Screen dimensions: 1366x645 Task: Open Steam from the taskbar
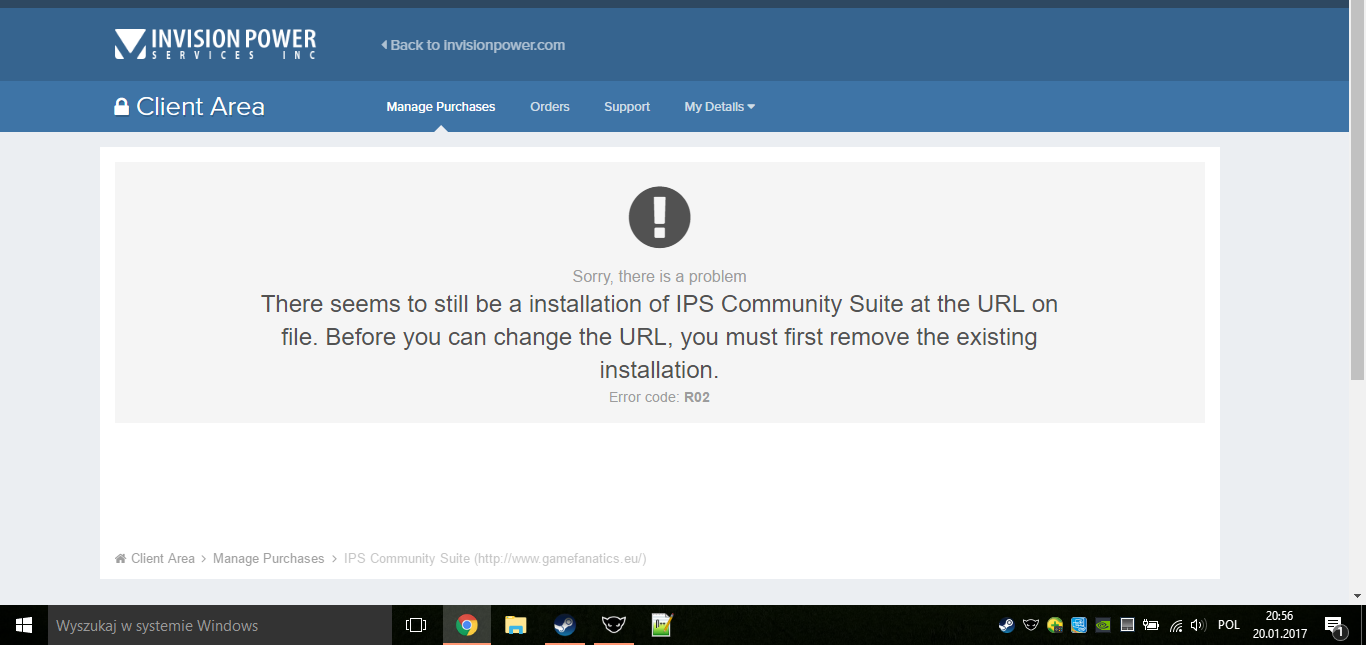pyautogui.click(x=565, y=625)
